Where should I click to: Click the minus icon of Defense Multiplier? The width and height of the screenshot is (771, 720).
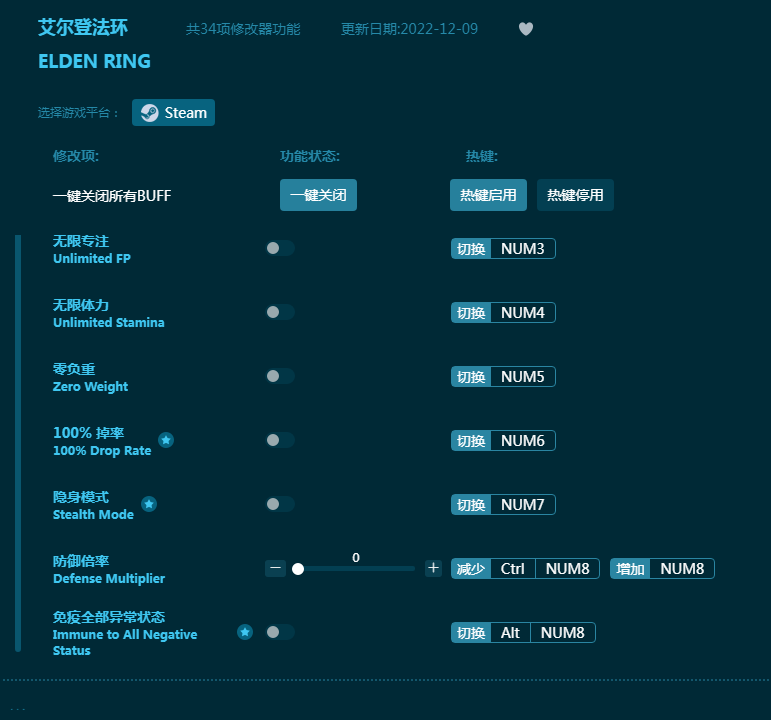275,568
